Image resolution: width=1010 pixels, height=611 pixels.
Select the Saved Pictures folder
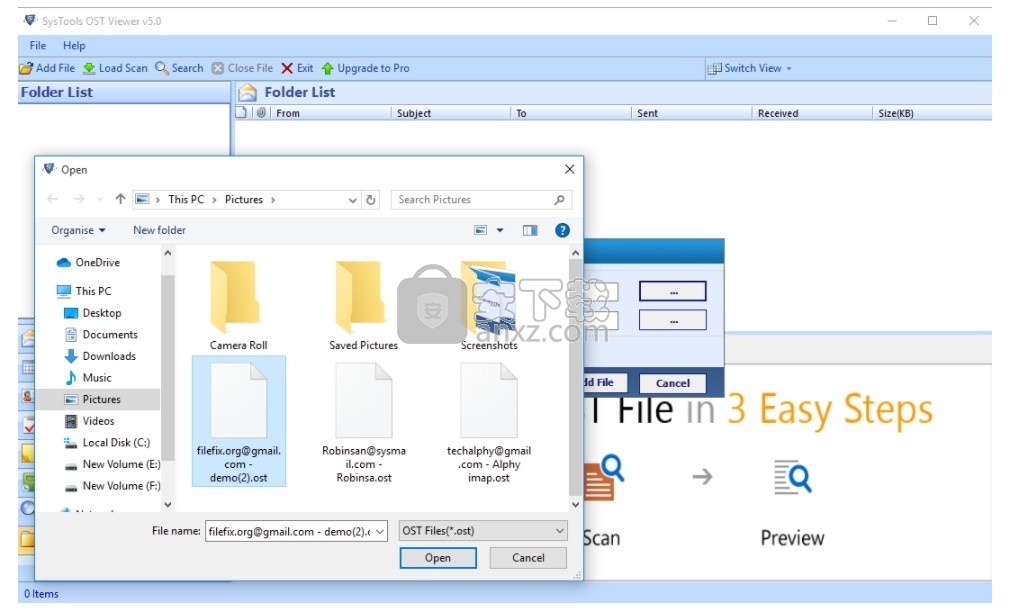[x=363, y=305]
